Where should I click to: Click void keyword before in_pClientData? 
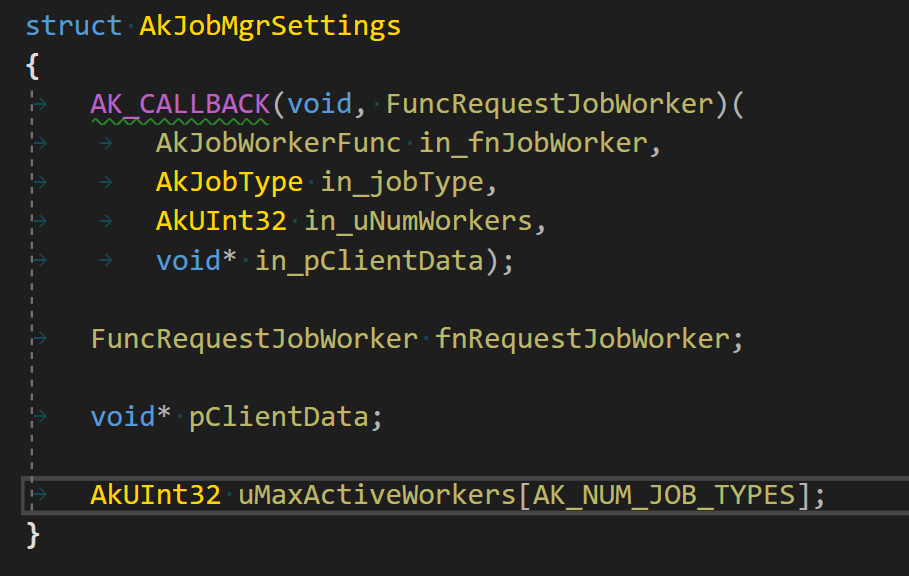click(x=188, y=260)
